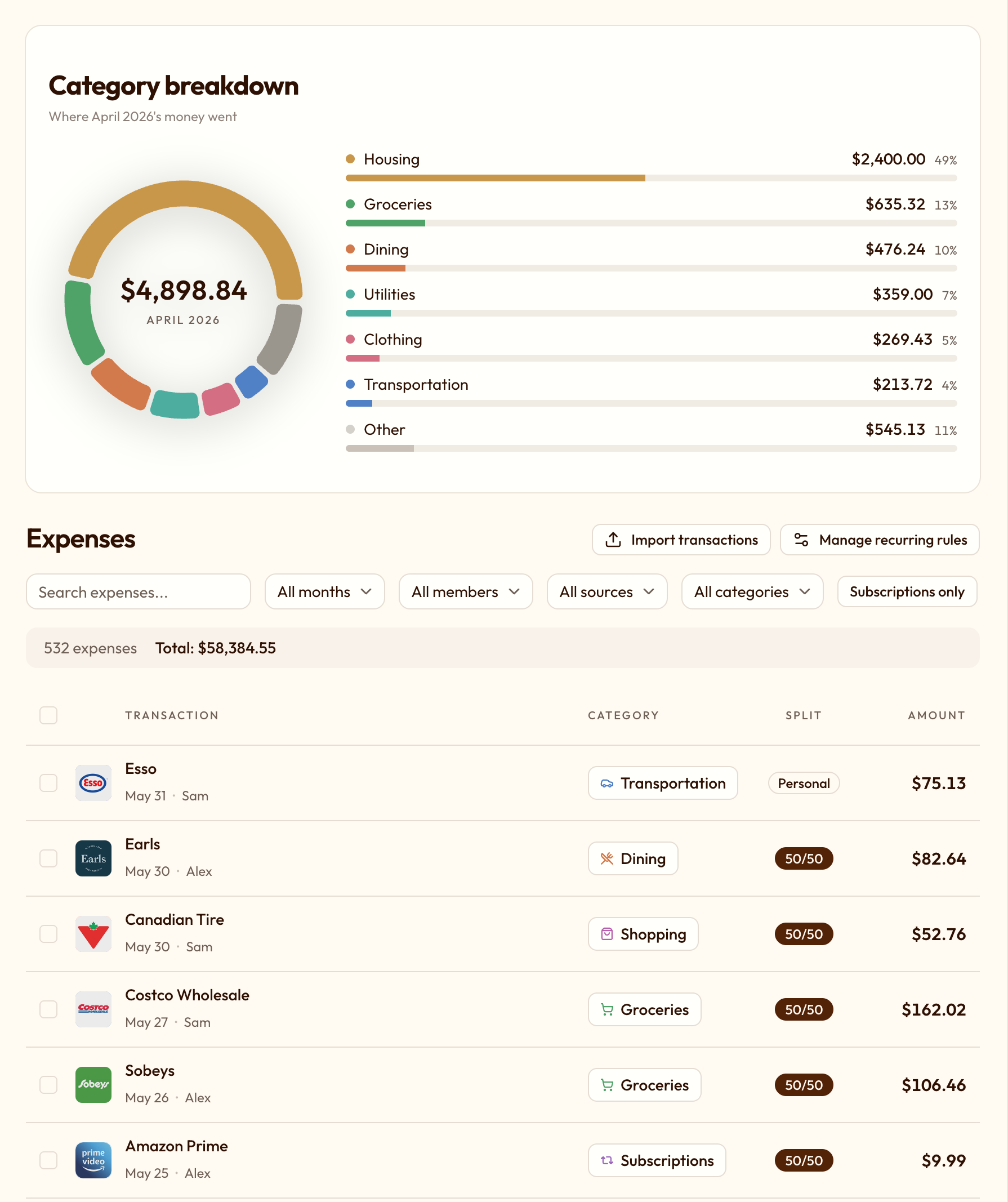Check the Canadian Tire expense row
Screen dimensions: 1008x1202
coord(48,934)
